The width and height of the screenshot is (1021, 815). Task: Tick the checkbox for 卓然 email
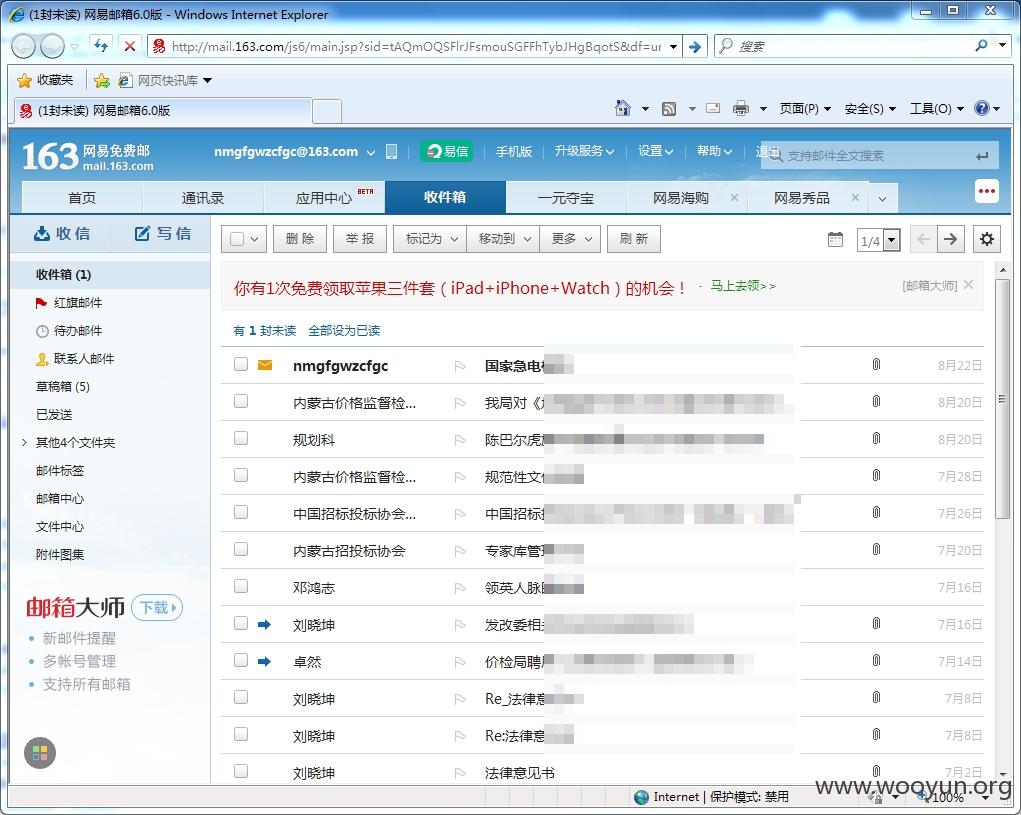[x=241, y=660]
